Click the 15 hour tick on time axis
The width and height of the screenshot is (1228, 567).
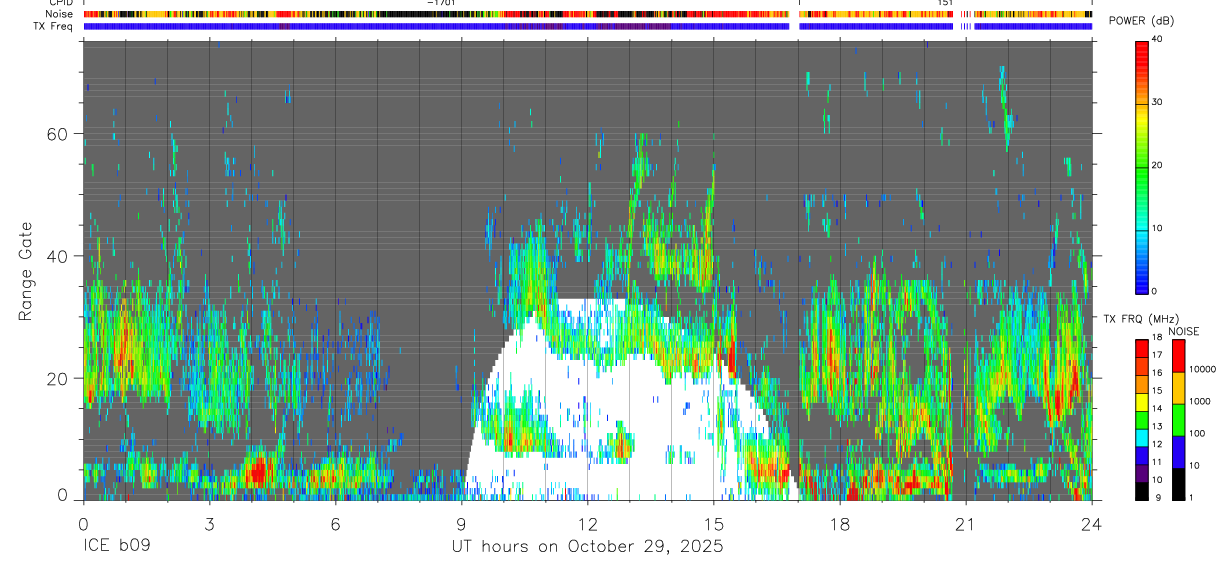pos(713,524)
